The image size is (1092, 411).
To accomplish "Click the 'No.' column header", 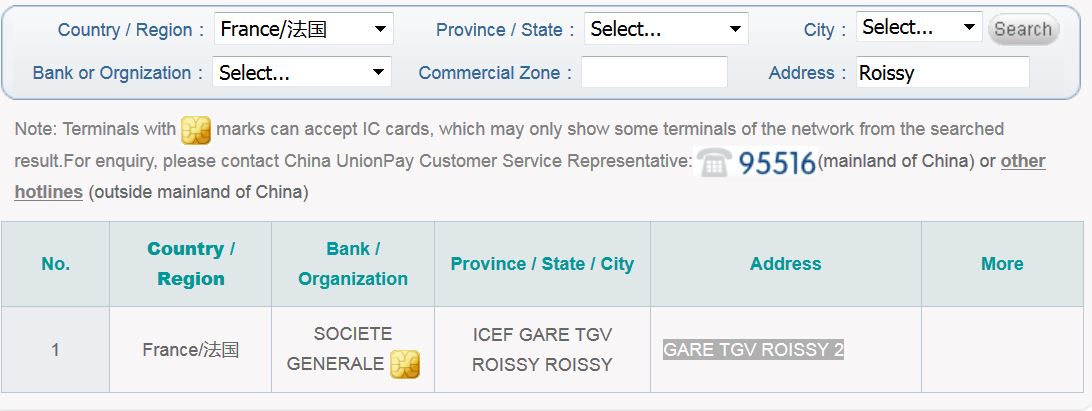I will (56, 264).
